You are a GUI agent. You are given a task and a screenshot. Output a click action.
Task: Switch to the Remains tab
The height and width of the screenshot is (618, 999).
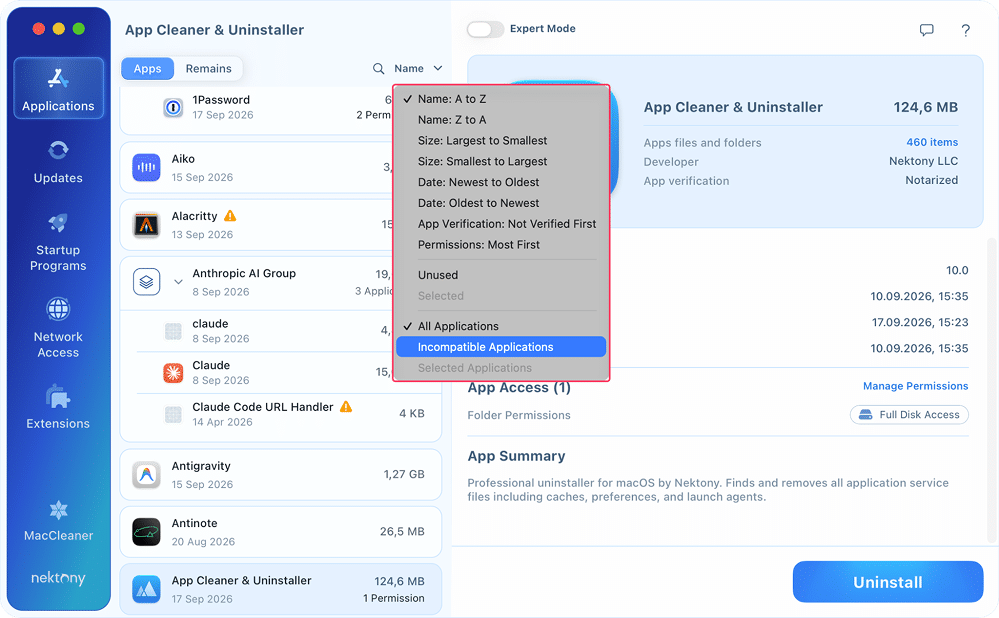point(208,69)
